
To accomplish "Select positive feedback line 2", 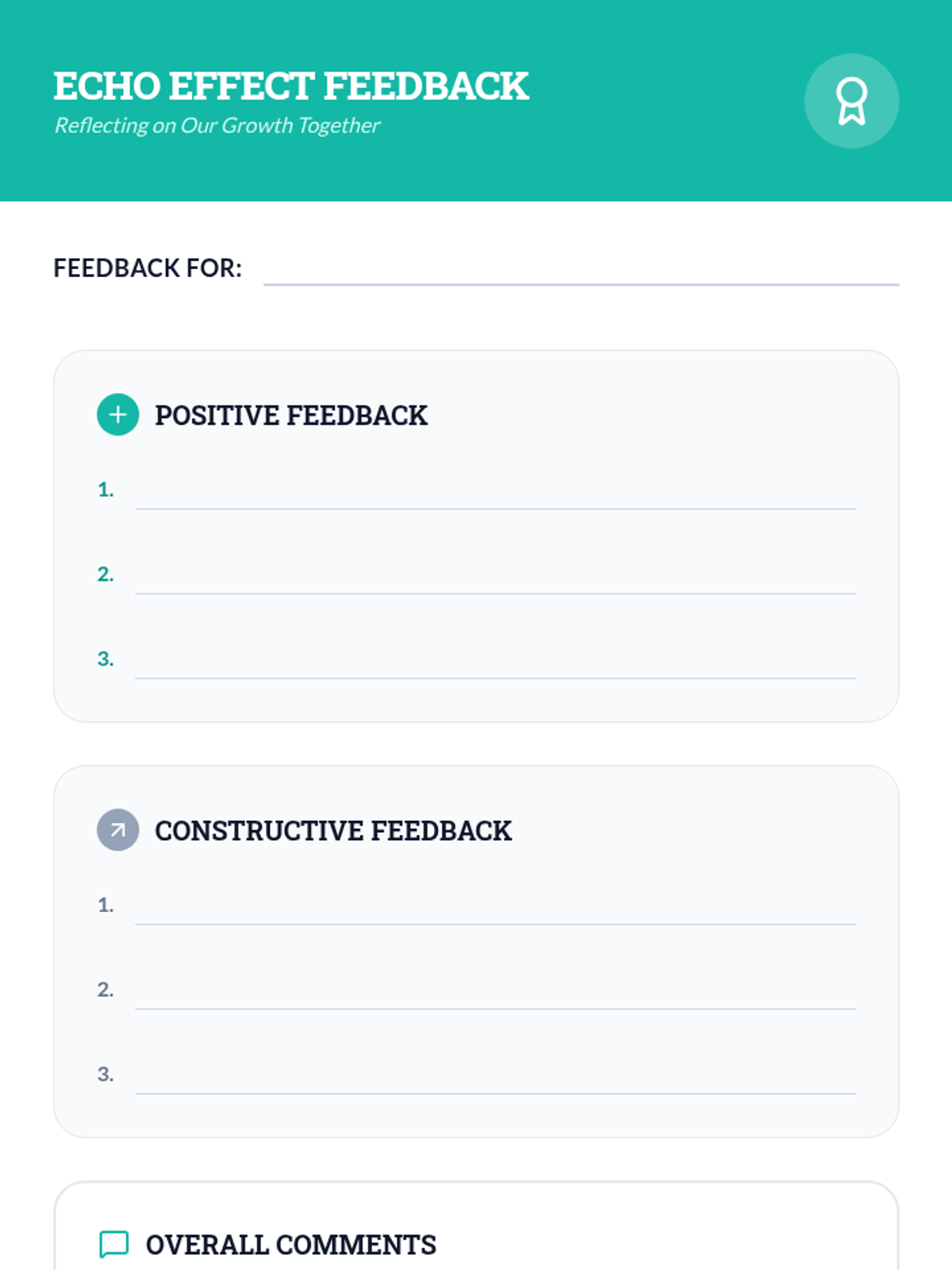I will (495, 577).
